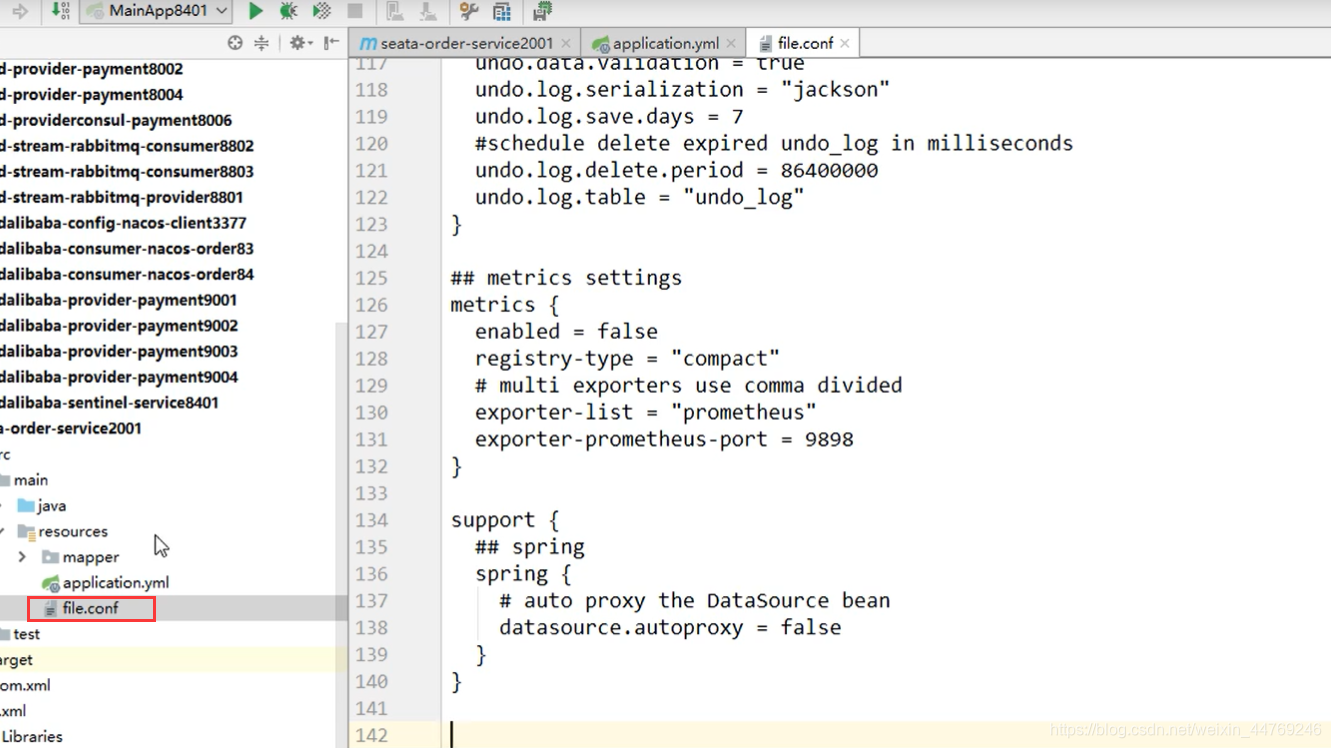Viewport: 1331px width, 748px height.
Task: Select the mapper folder in the tree
Action: pos(91,557)
